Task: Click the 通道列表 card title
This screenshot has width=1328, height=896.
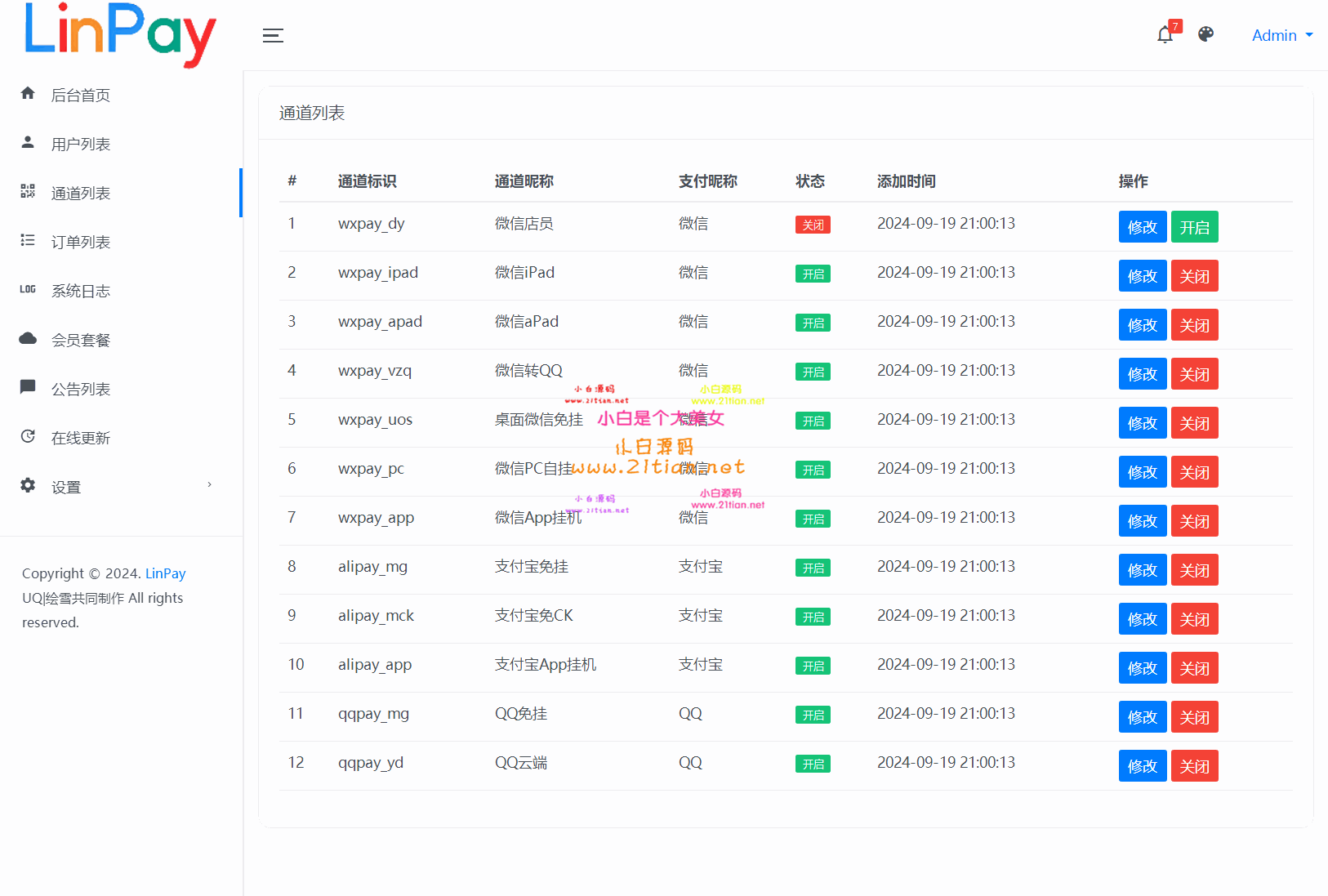Action: (312, 113)
